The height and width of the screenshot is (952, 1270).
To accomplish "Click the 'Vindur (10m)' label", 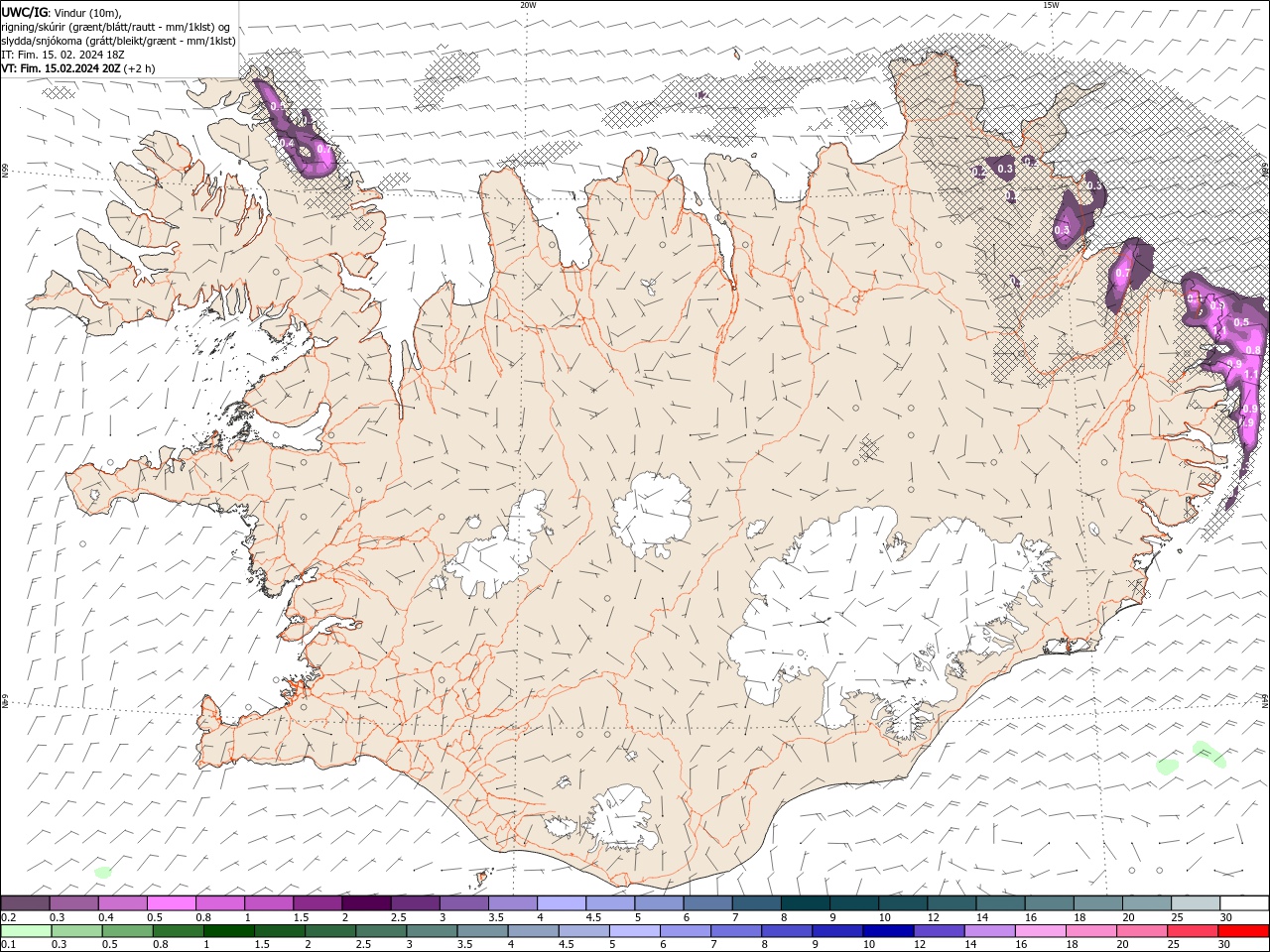I will click(x=87, y=13).
